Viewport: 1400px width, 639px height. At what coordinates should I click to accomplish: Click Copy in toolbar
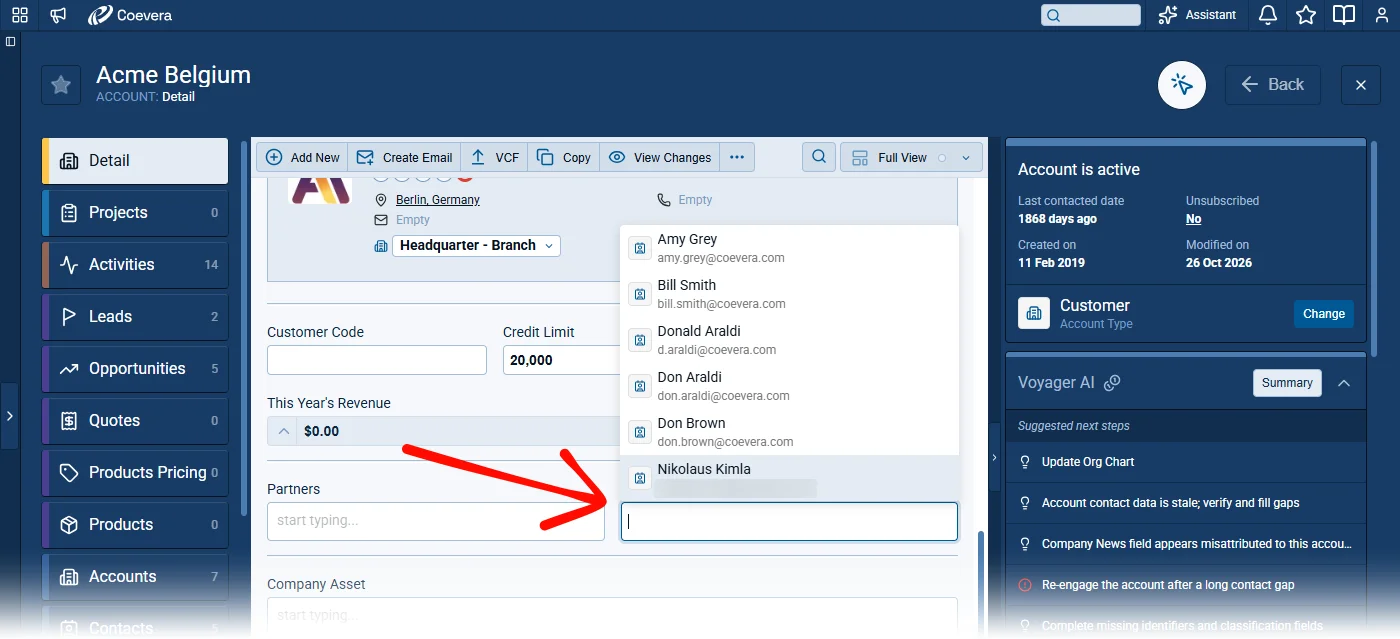(x=564, y=157)
